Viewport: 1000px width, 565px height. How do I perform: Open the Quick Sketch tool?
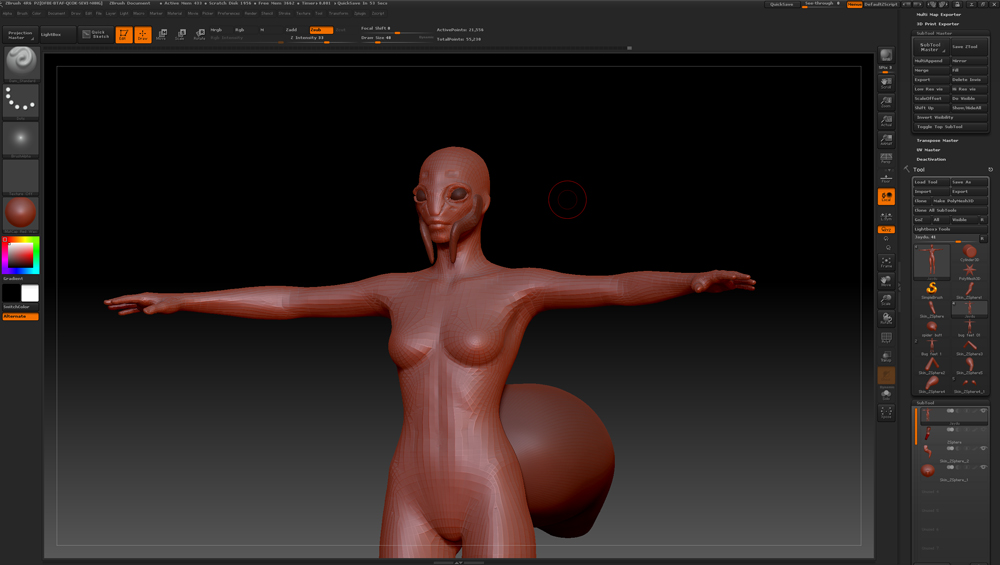point(95,34)
